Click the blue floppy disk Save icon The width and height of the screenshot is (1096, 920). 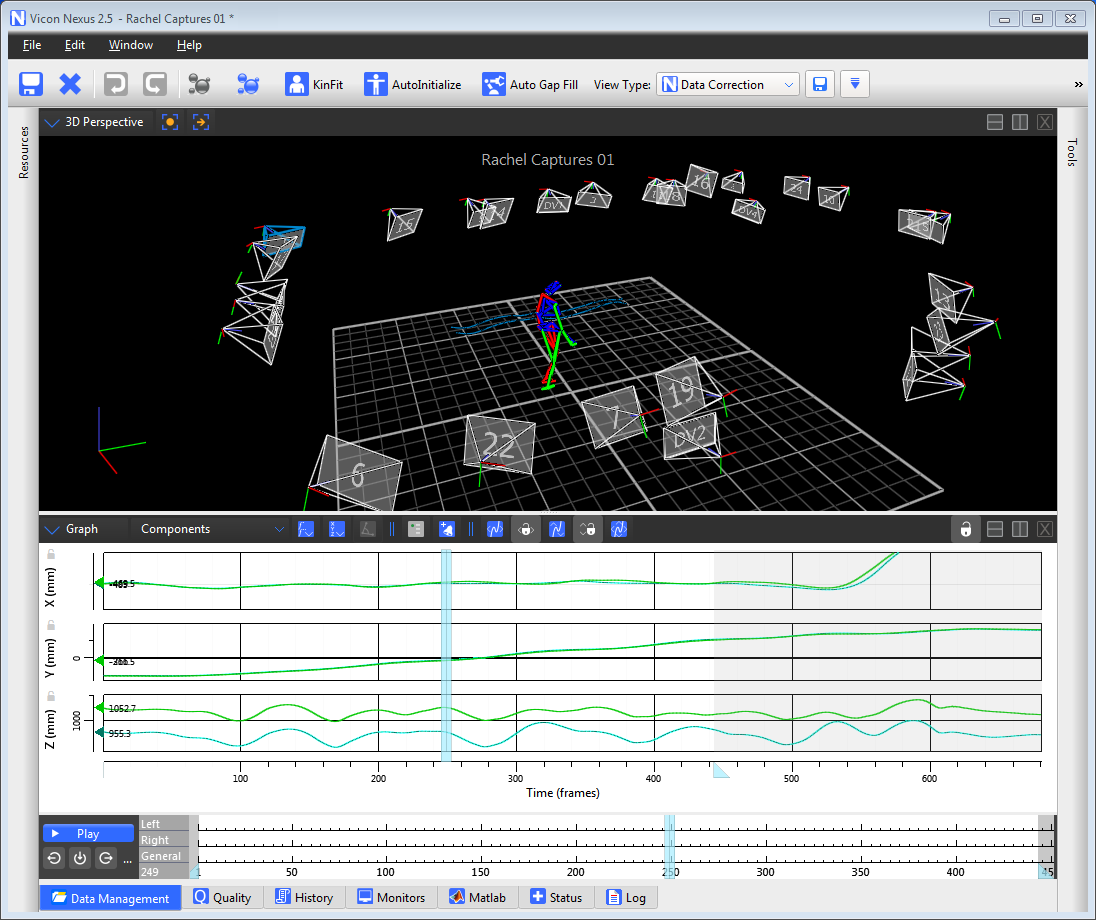pos(31,85)
